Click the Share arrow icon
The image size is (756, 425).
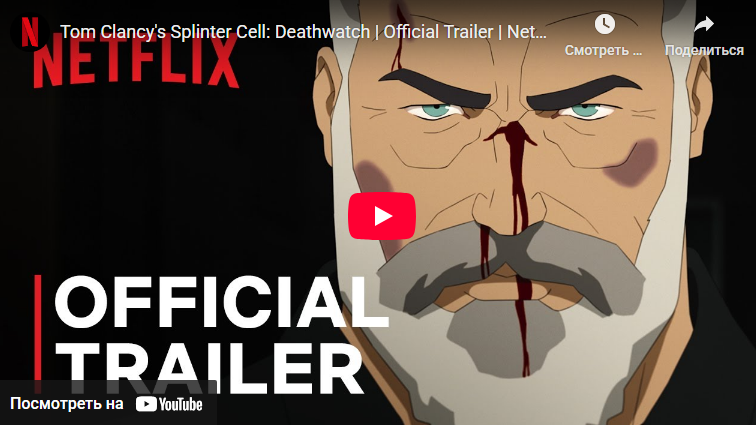[703, 24]
